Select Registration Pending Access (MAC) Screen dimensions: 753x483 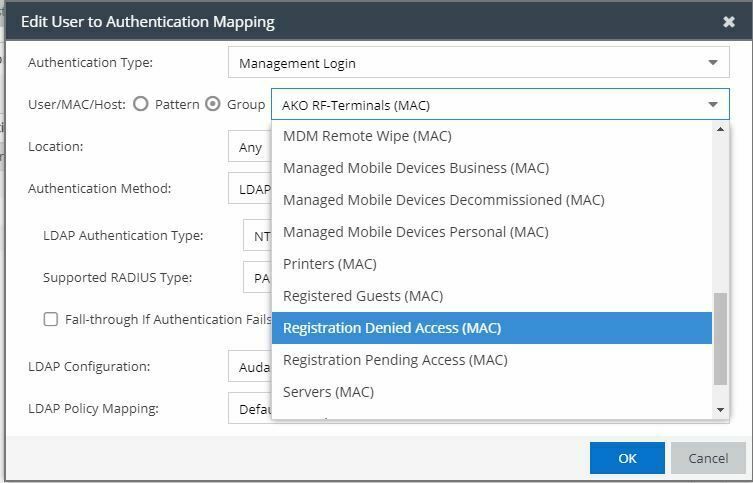(x=395, y=360)
